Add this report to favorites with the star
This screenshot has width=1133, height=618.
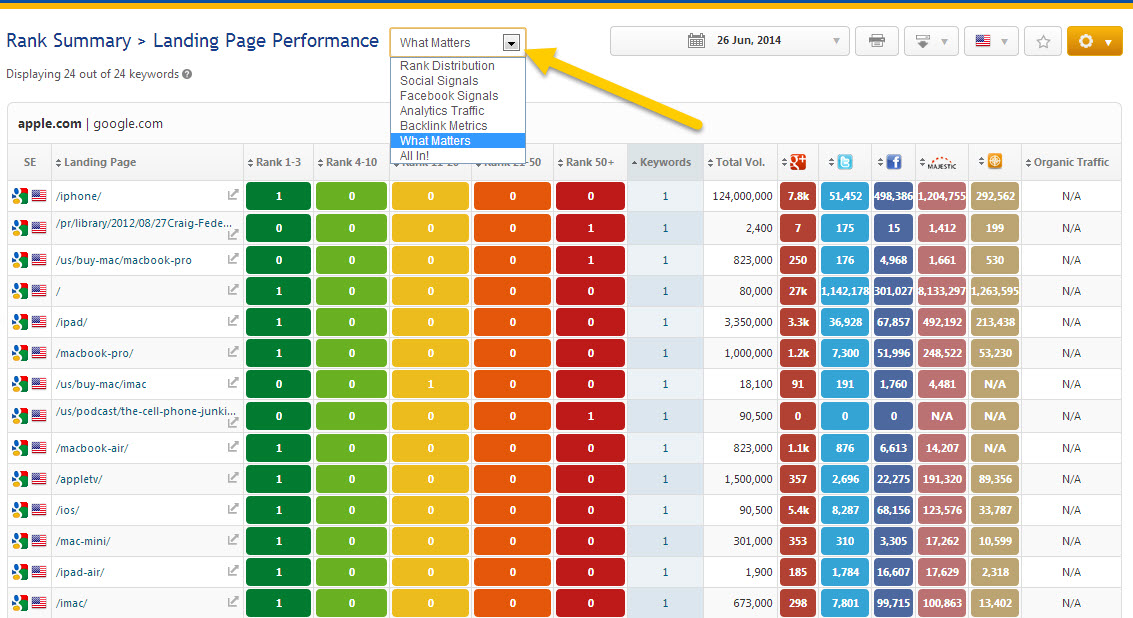1043,41
